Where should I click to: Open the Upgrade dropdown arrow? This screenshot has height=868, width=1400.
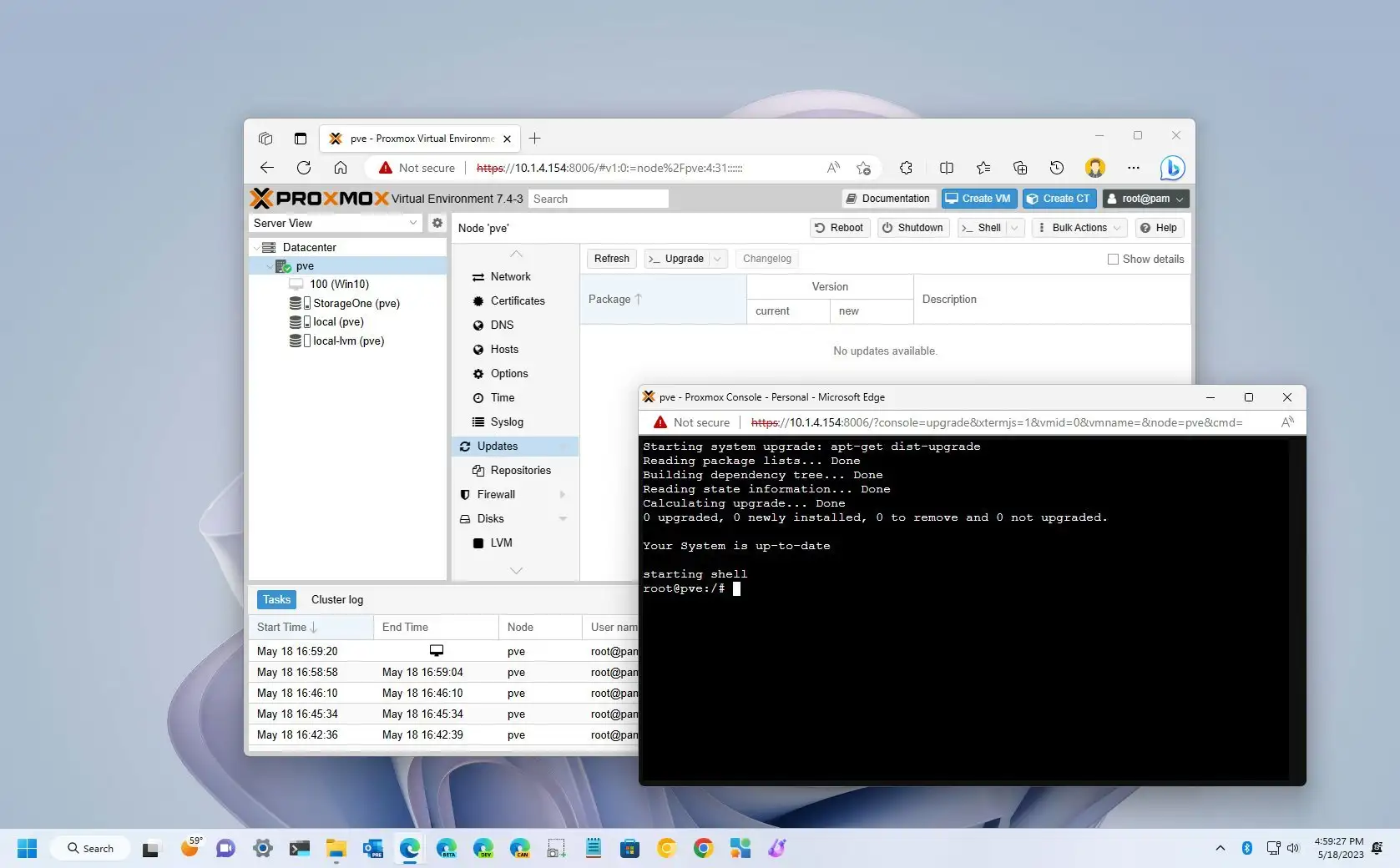coord(716,259)
